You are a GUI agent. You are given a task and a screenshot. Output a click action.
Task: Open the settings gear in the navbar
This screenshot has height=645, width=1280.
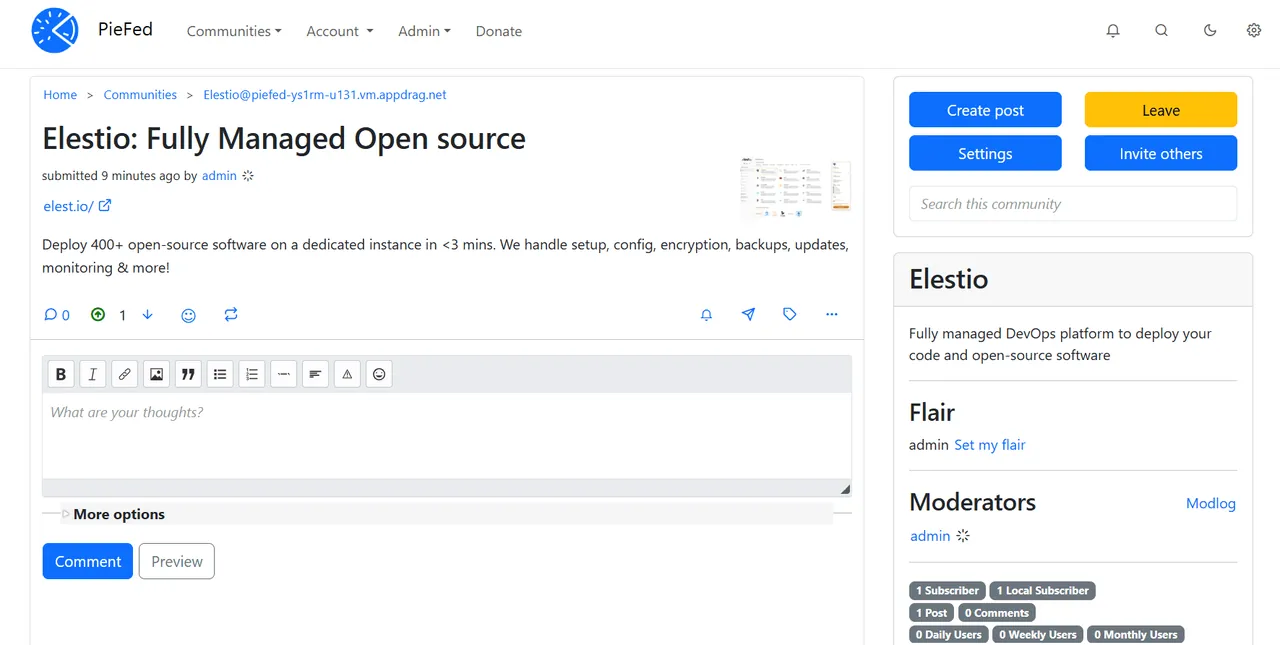click(x=1254, y=31)
